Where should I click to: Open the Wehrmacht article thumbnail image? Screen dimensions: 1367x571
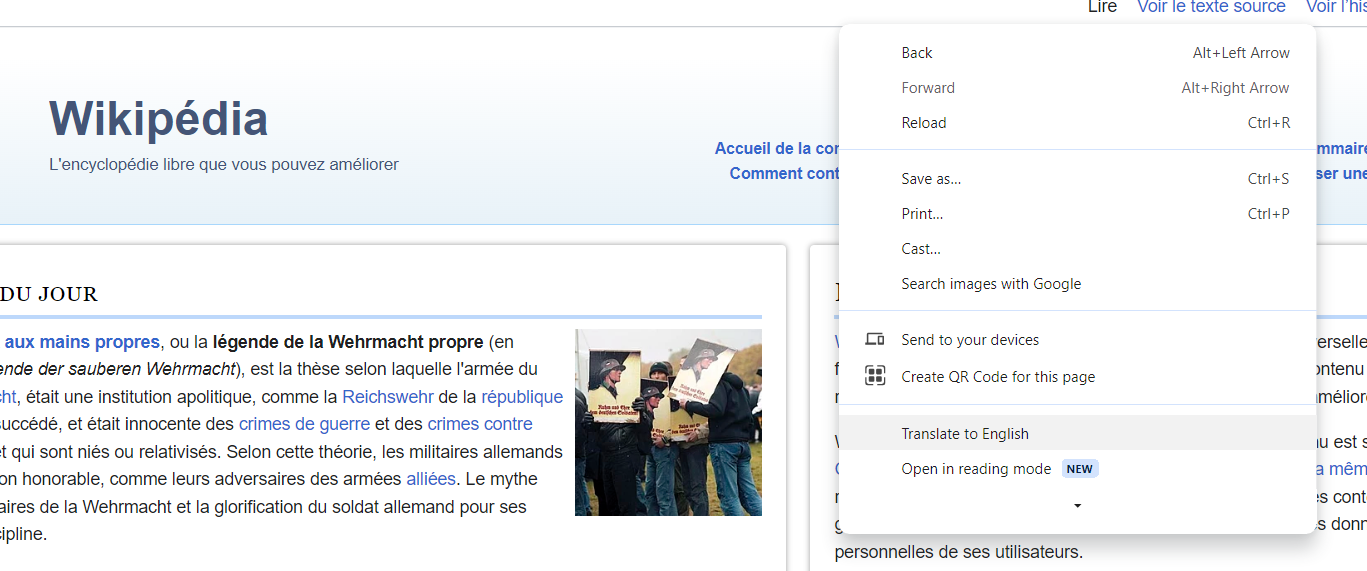pos(668,422)
